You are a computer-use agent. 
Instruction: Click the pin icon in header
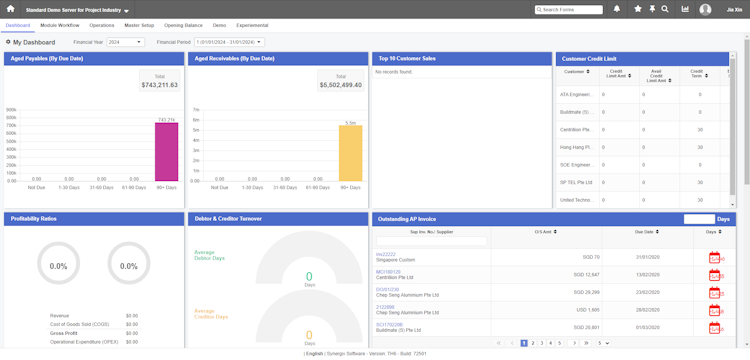pyautogui.click(x=652, y=9)
